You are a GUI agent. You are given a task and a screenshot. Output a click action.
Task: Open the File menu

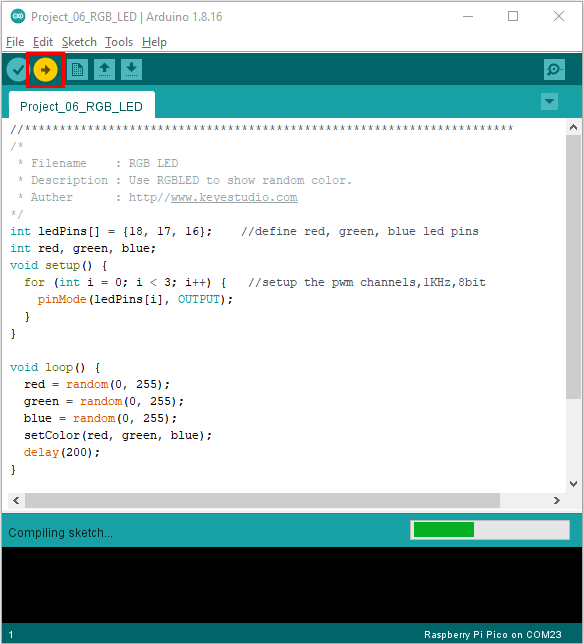(15, 42)
